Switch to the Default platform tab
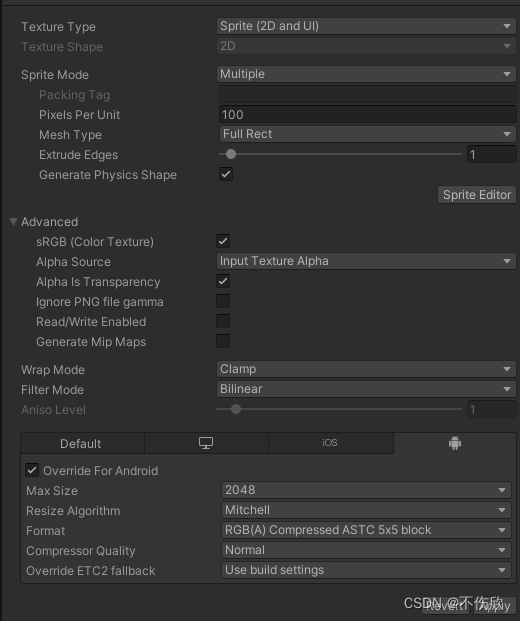The image size is (520, 621). [81, 444]
